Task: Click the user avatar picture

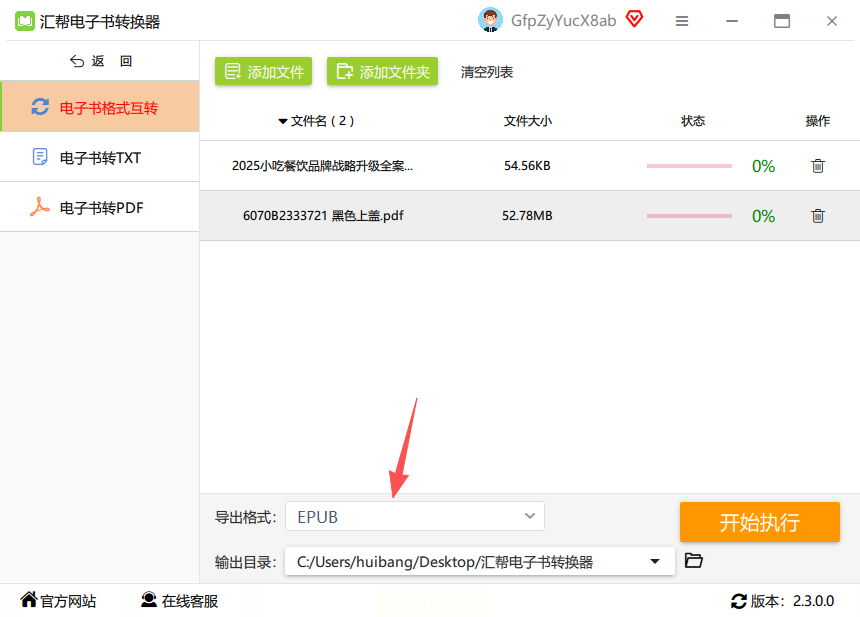Action: tap(490, 20)
